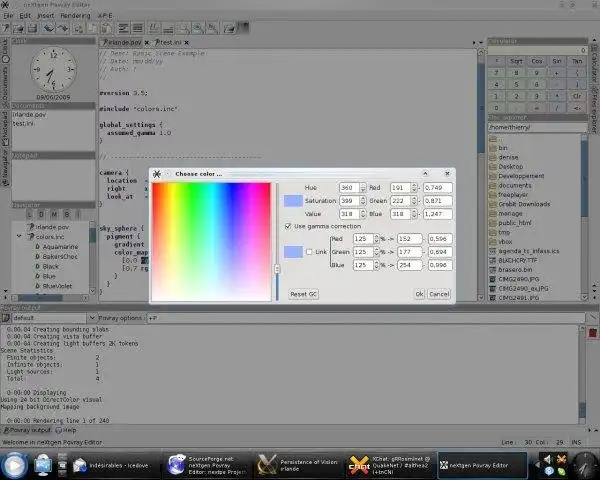Click the Aquamarine declaration icon in navigator
Viewport: 600px width, 480px height.
click(38, 247)
